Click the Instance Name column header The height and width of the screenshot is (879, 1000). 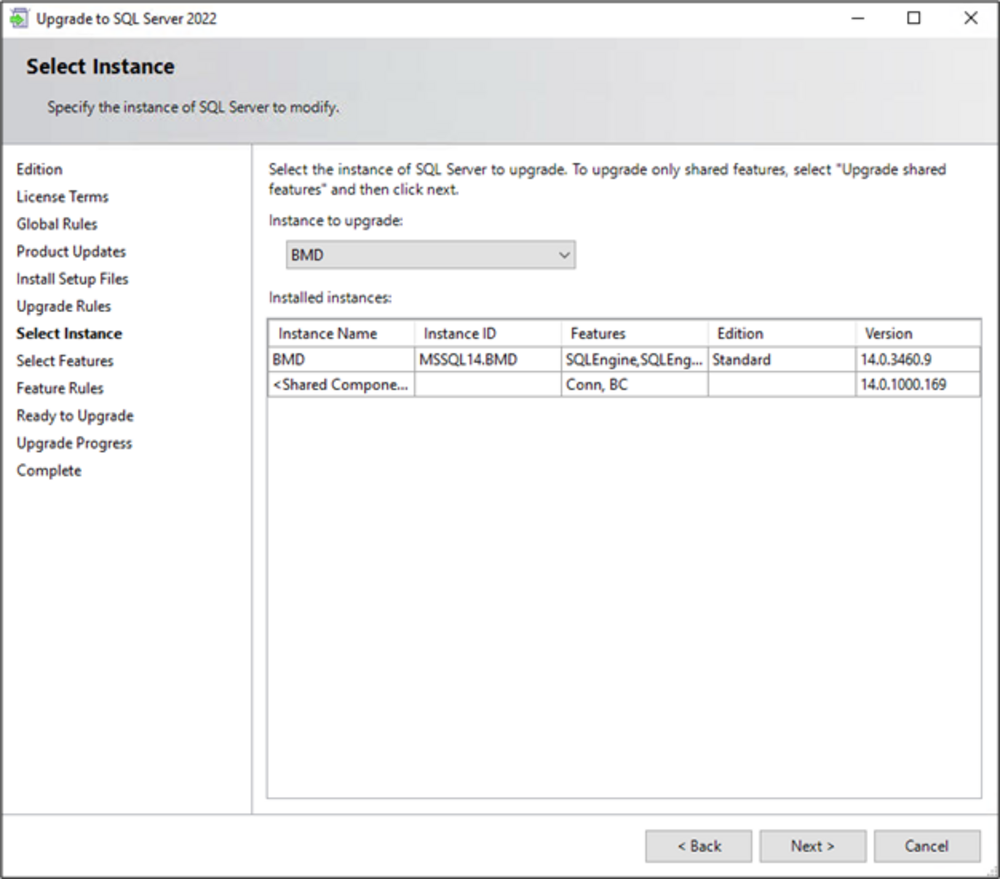[x=341, y=334]
